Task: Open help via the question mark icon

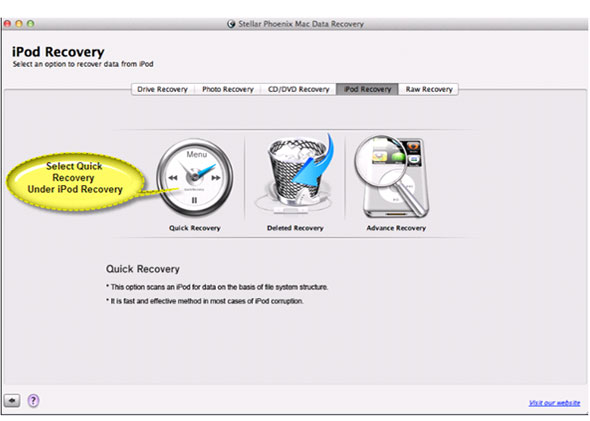Action: coord(33,400)
